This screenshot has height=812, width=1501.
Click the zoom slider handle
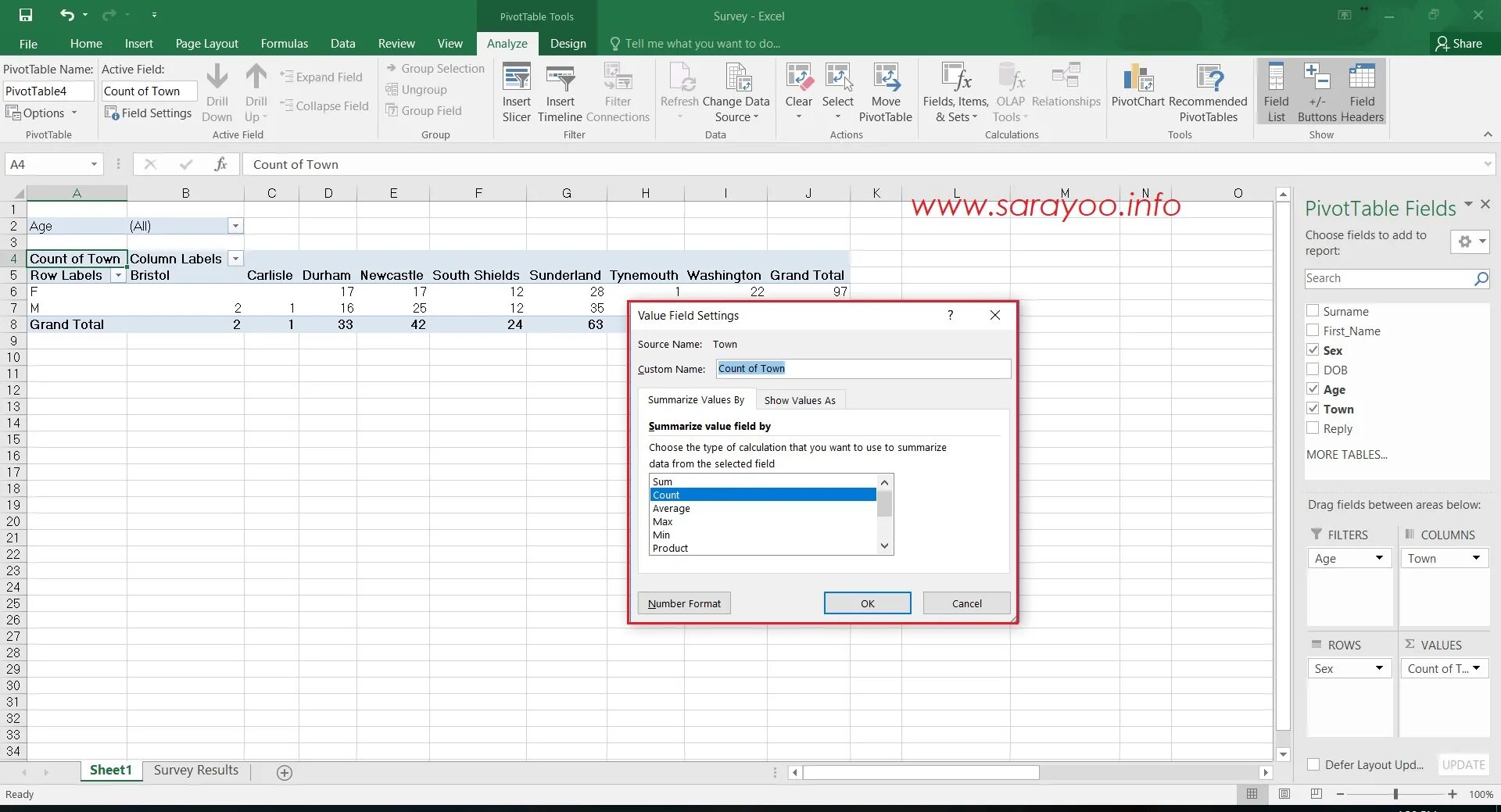click(x=1395, y=794)
